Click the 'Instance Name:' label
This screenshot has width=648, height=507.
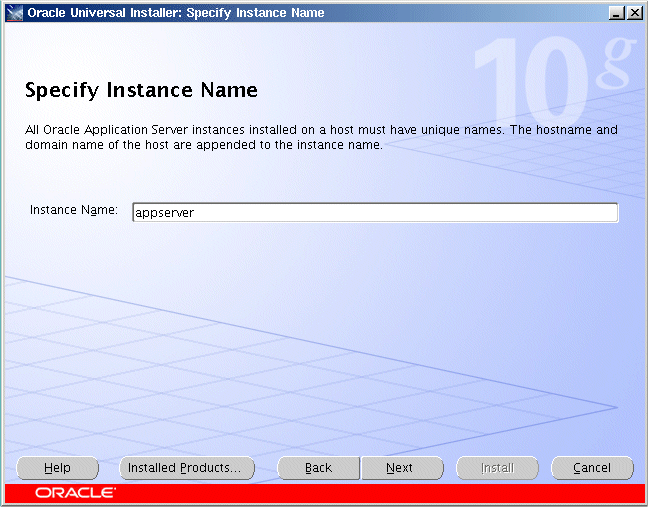(74, 210)
